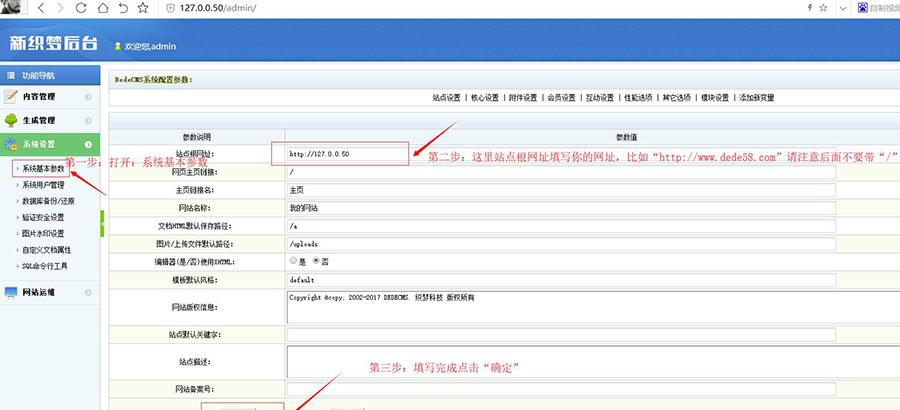Open 验证安全设置 in the sidebar
Screen dimensions: 900x410
point(43,218)
